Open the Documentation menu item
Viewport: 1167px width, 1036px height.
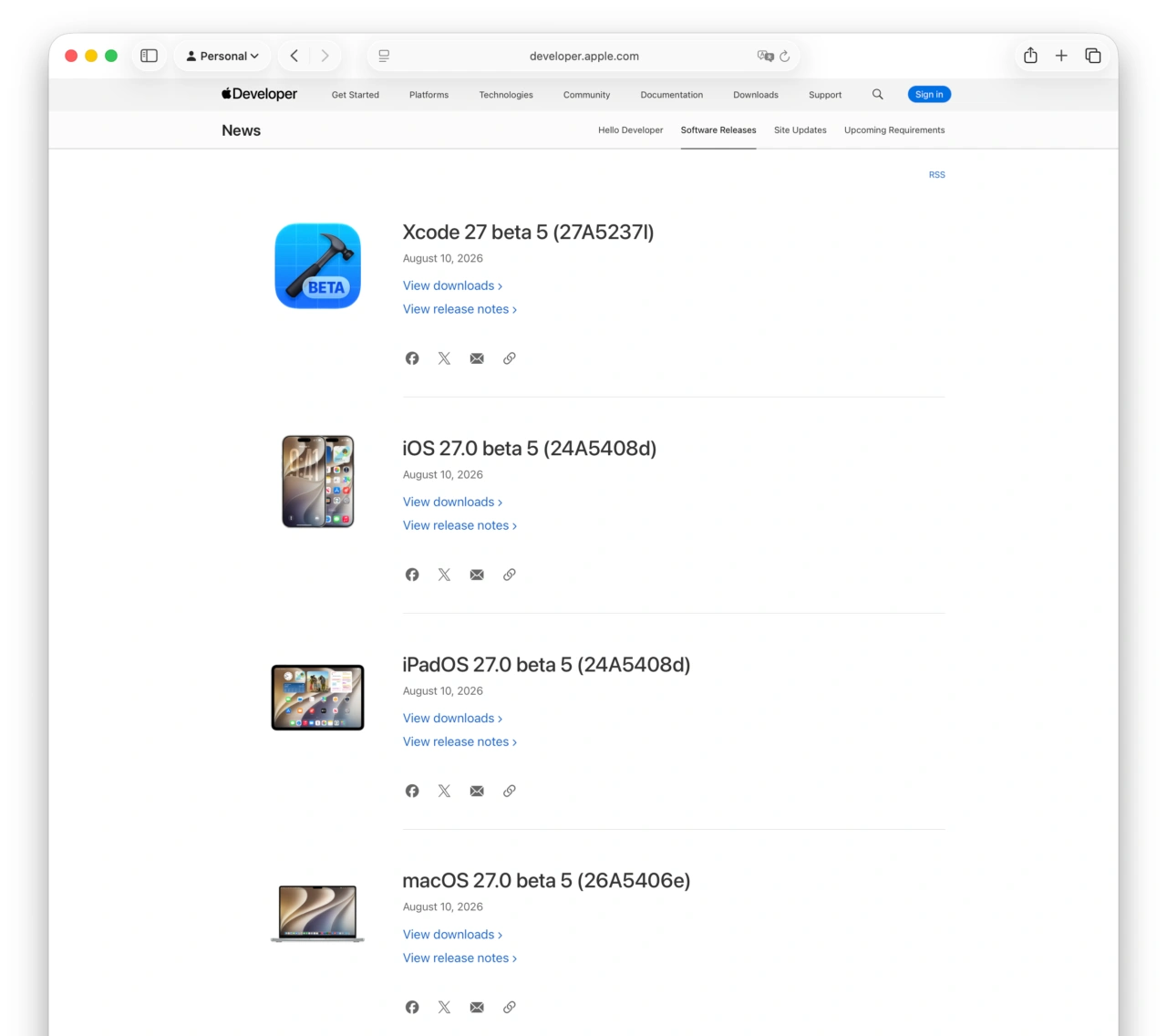672,95
